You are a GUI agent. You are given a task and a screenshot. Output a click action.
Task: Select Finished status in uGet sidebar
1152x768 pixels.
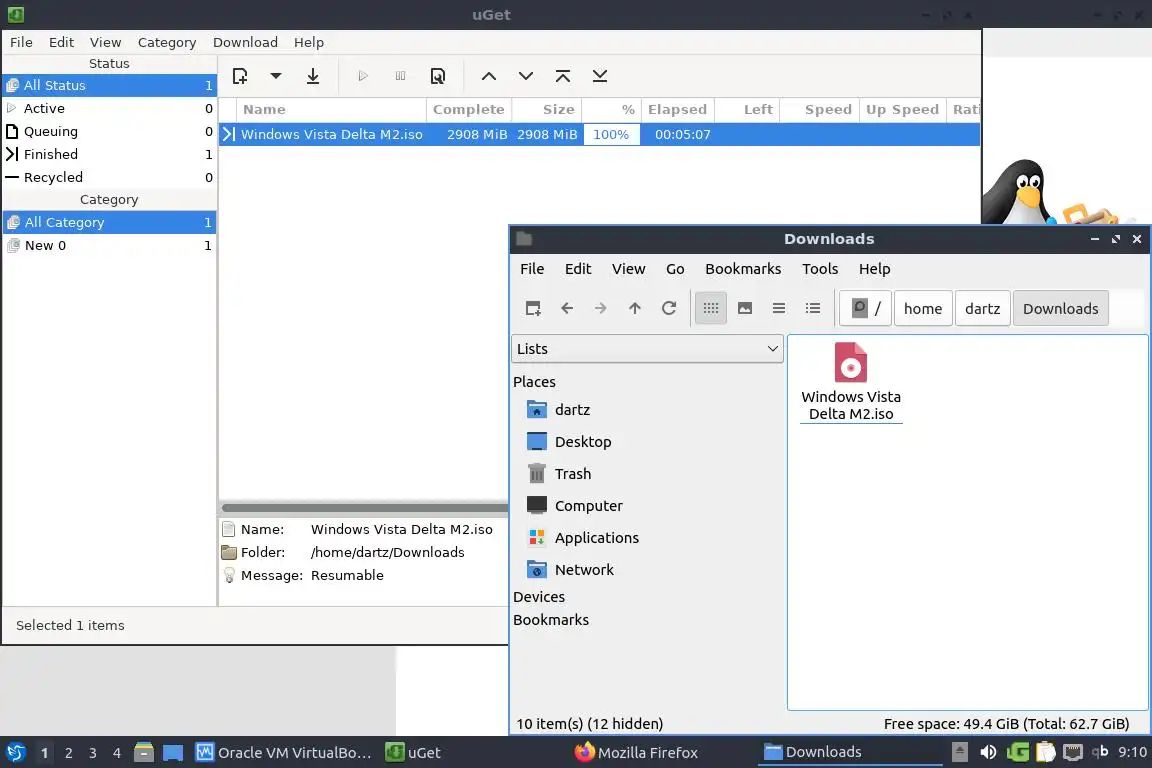(x=109, y=154)
